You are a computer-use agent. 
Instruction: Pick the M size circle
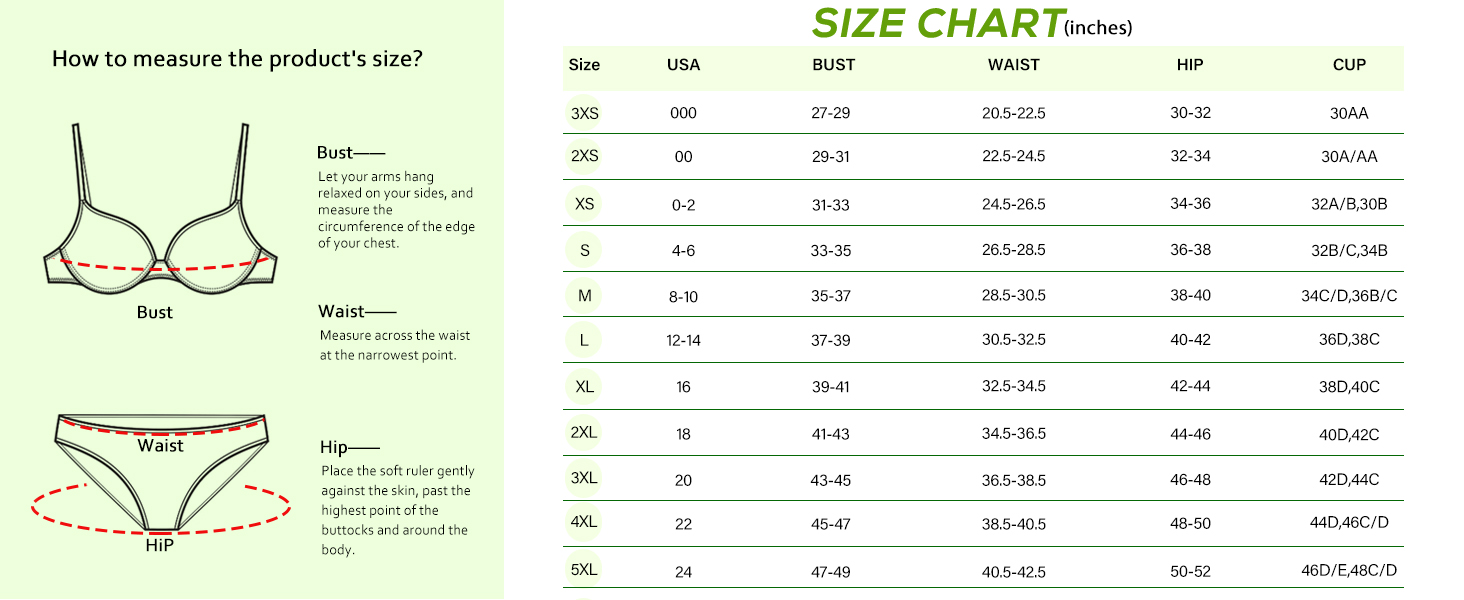coord(585,295)
